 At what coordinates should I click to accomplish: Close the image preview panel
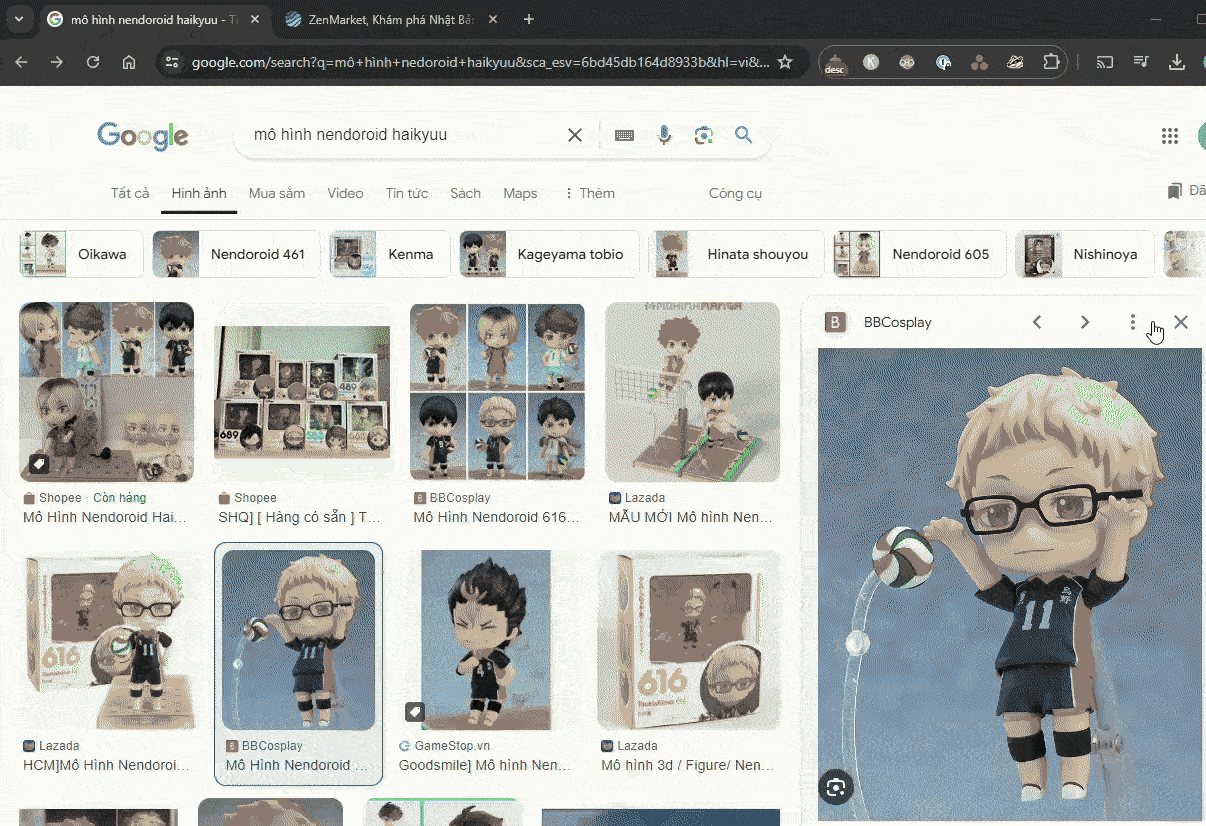coord(1181,322)
